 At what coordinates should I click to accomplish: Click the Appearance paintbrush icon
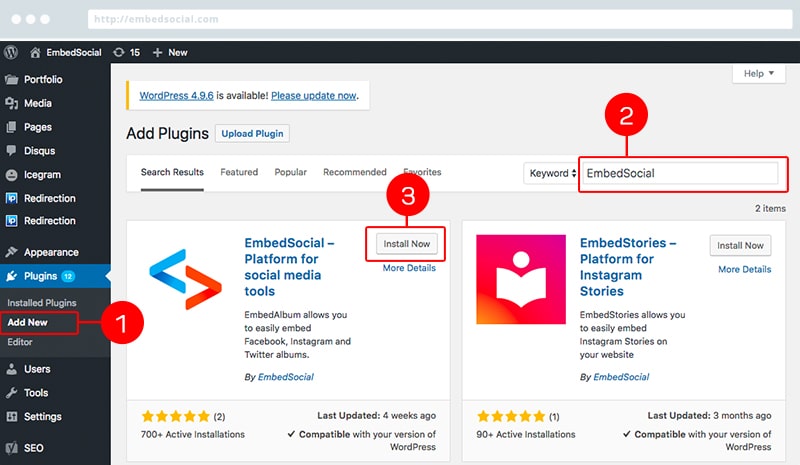click(x=11, y=252)
